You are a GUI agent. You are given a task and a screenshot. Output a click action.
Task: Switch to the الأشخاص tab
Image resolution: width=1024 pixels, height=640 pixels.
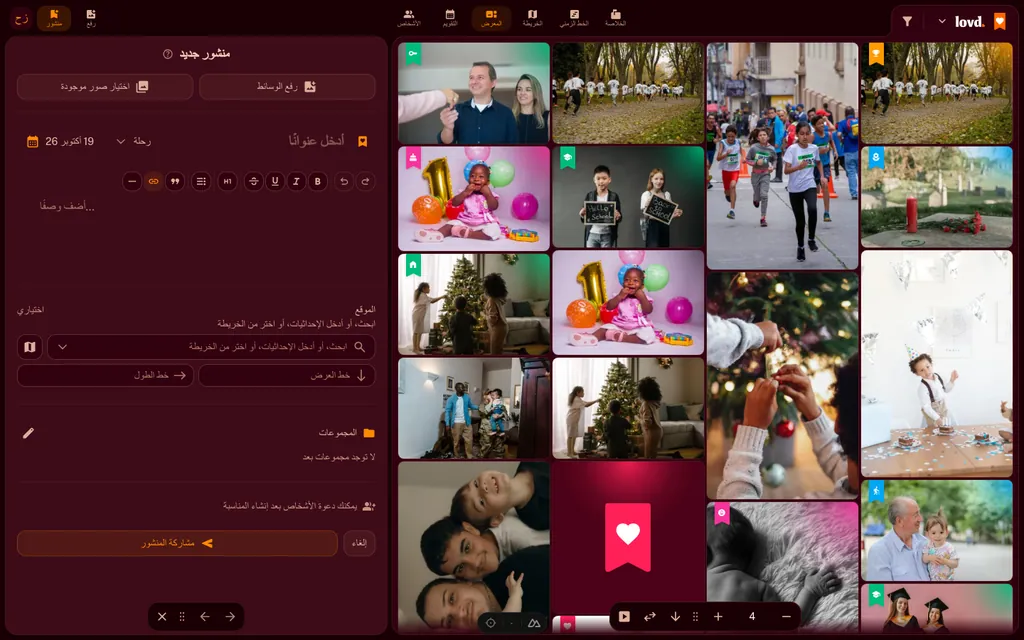pyautogui.click(x=409, y=18)
